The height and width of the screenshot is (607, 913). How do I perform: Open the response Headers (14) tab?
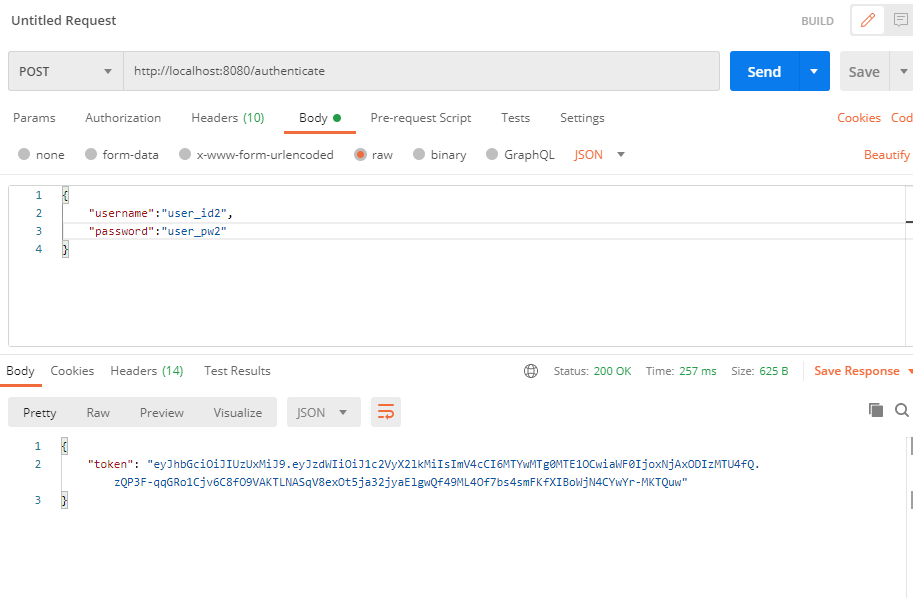147,371
